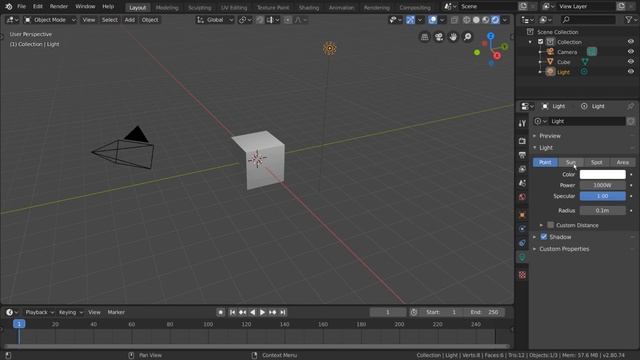The image size is (640, 360).
Task: Set light type to Spot
Action: (596, 162)
